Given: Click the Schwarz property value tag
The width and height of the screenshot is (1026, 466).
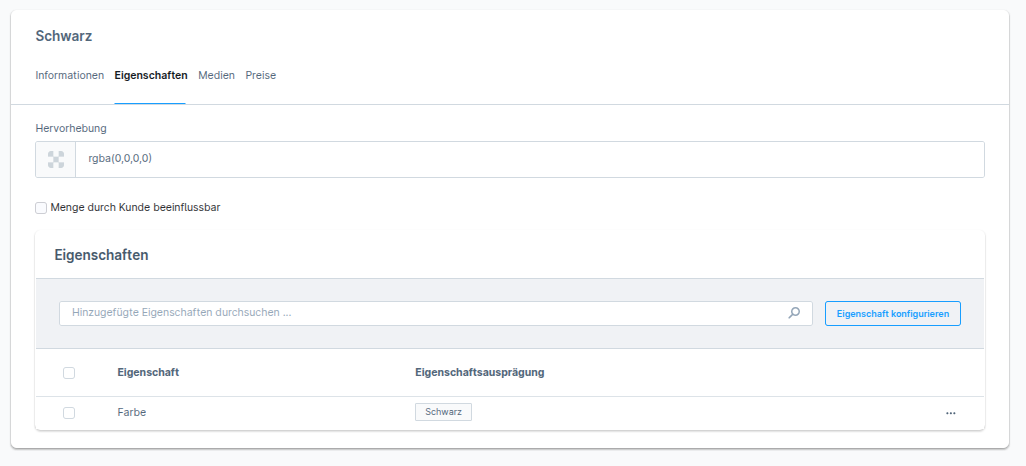Looking at the screenshot, I should (444, 412).
